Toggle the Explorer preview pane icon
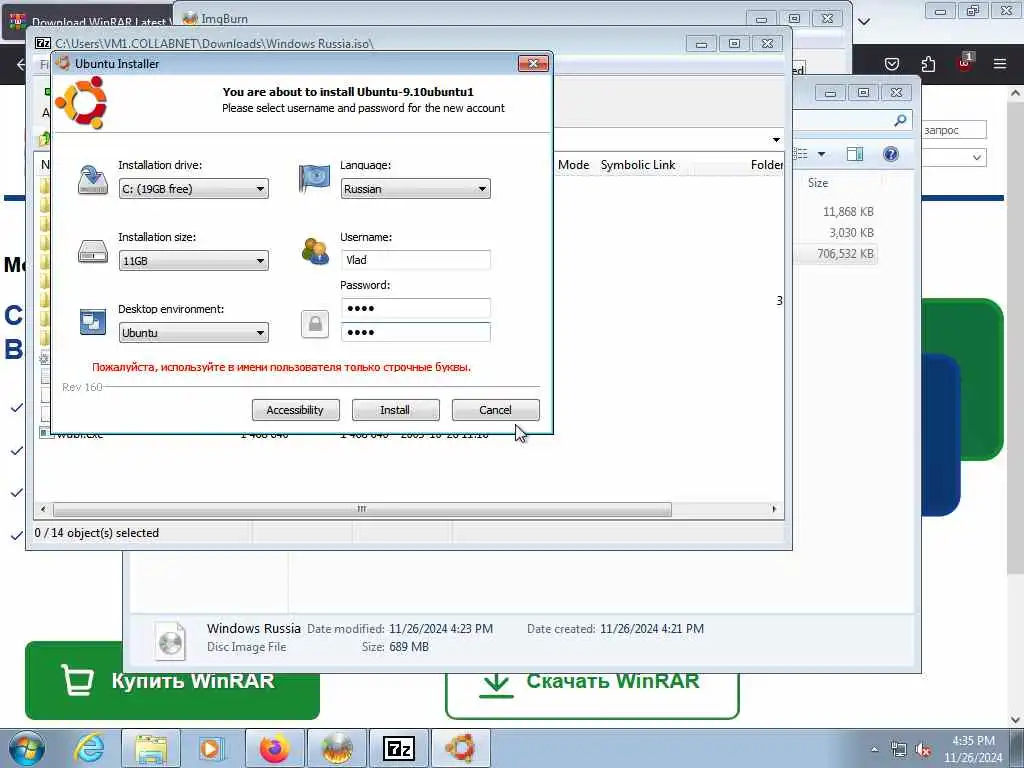 point(855,154)
